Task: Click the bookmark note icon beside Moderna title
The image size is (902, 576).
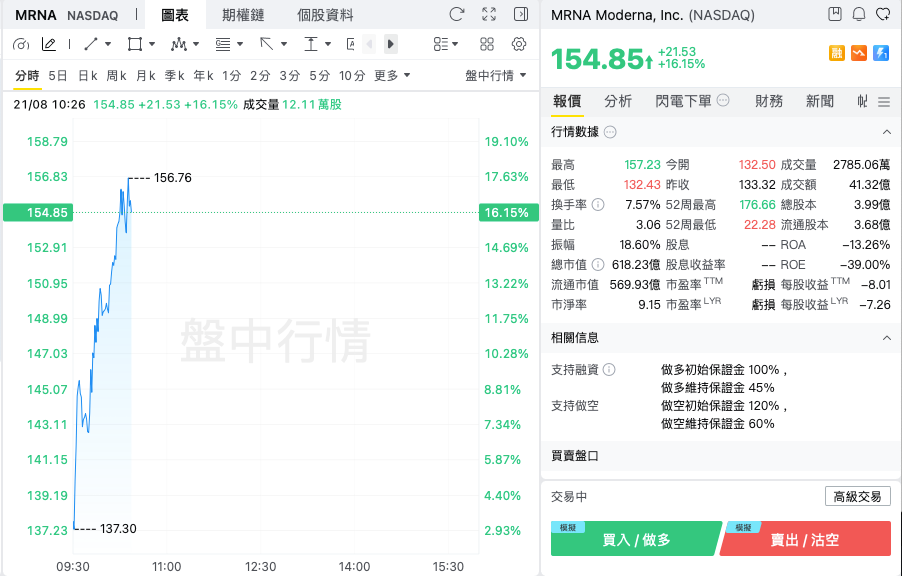Action: [x=835, y=14]
